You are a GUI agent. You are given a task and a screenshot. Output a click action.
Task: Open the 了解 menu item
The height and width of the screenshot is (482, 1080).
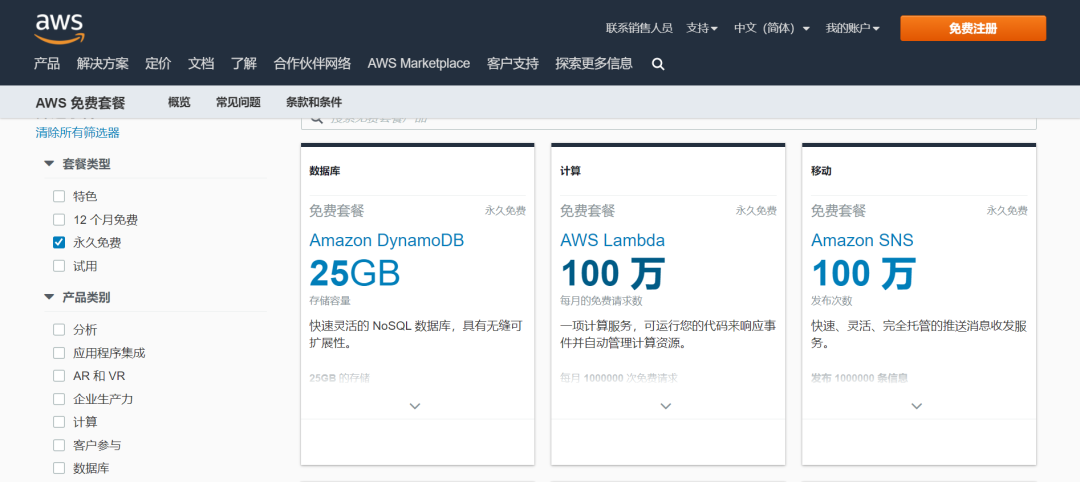click(244, 64)
